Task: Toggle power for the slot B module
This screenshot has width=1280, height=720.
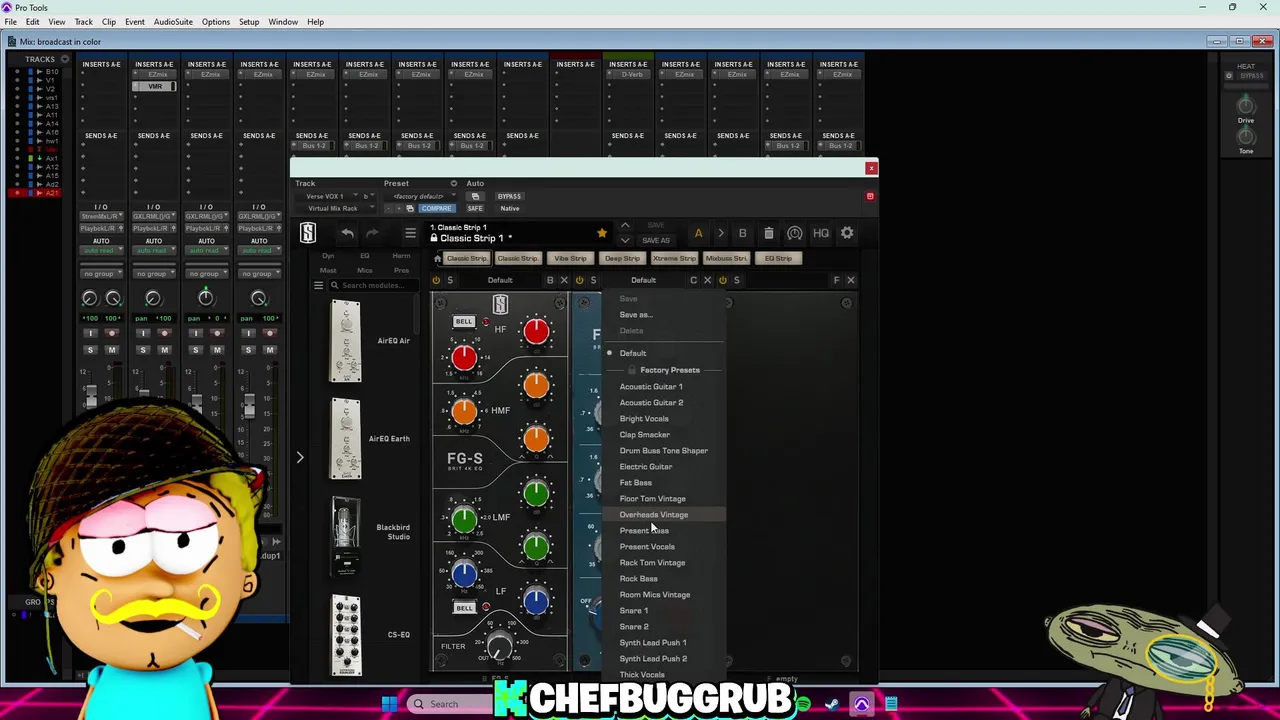Action: (x=436, y=280)
